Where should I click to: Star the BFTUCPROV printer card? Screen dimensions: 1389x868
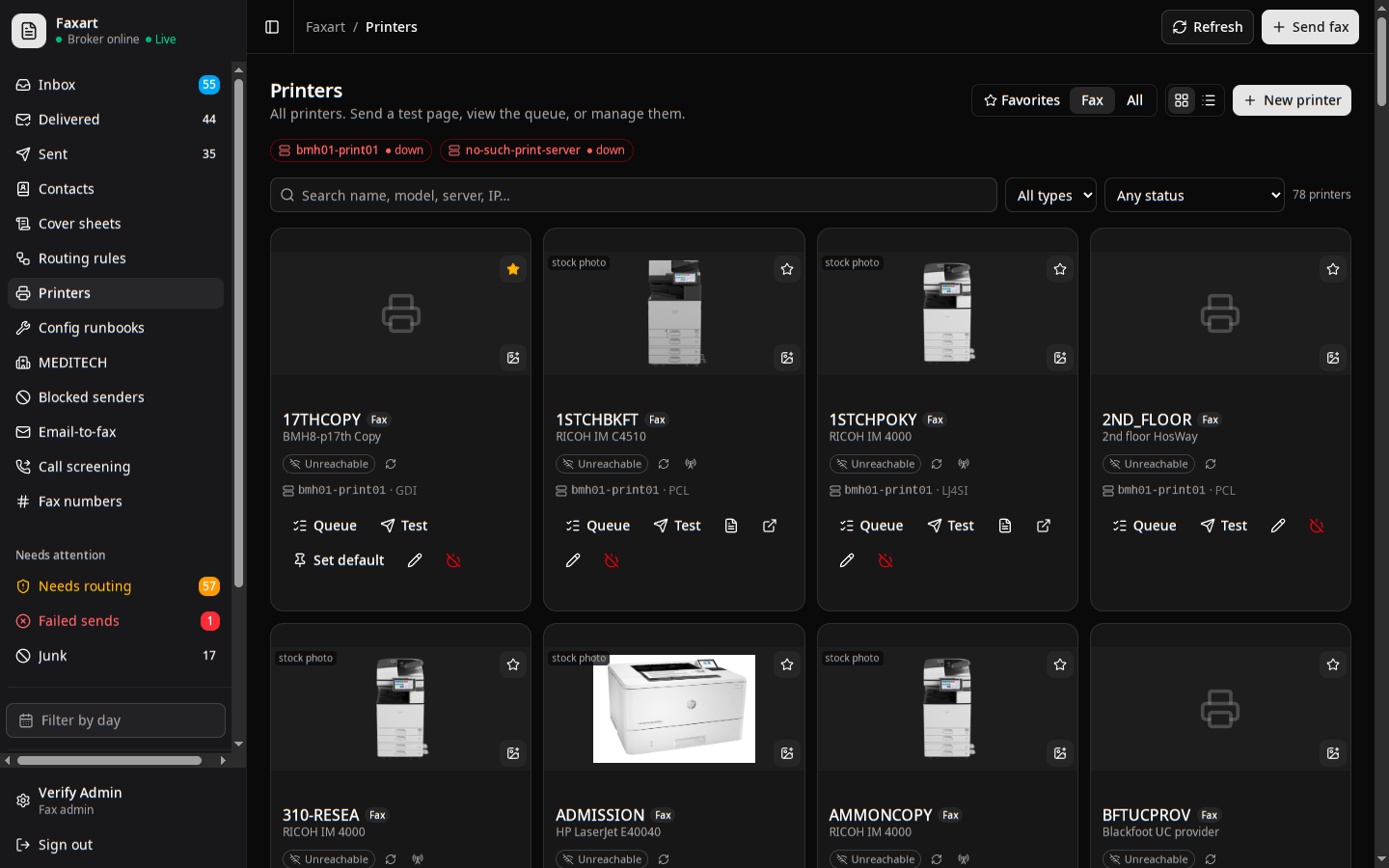(1333, 665)
